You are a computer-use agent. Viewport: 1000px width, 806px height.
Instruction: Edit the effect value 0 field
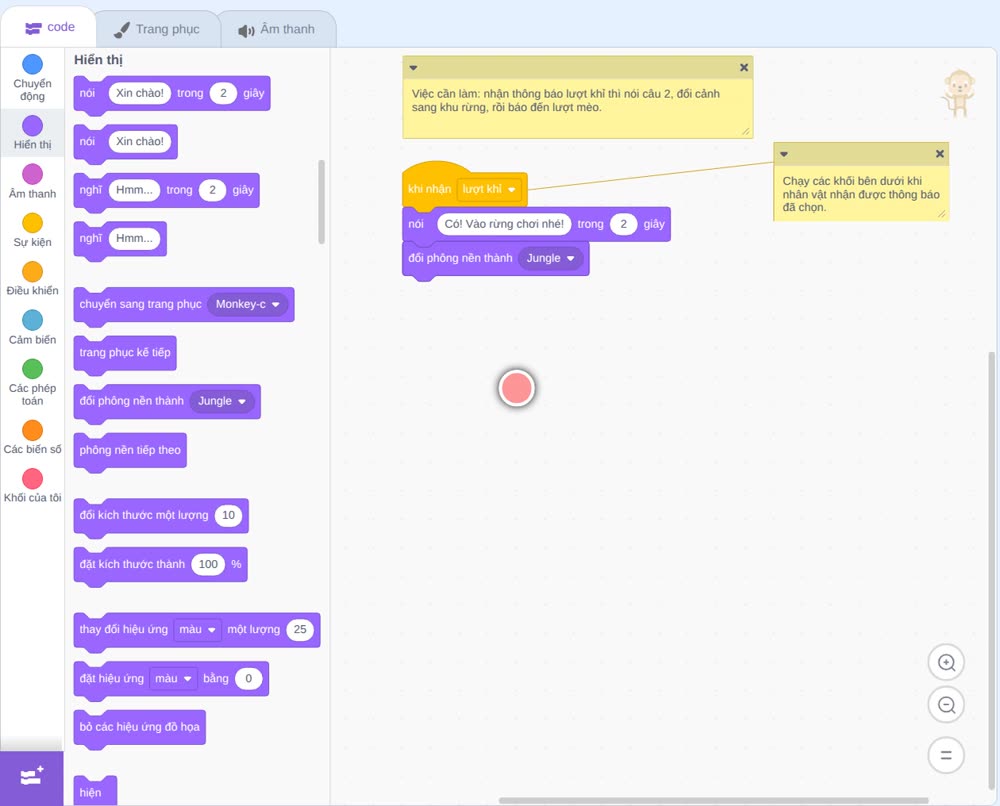click(x=249, y=678)
